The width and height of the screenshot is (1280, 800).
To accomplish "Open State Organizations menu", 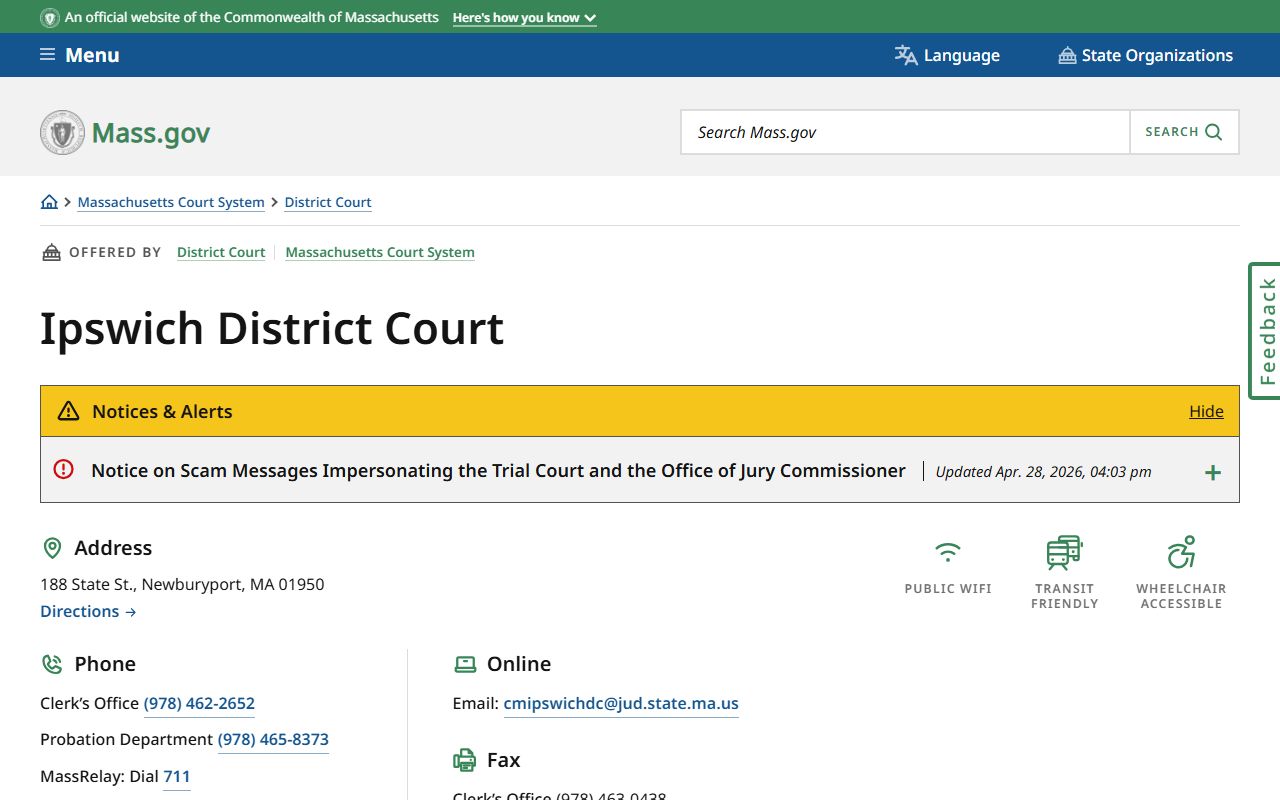I will tap(1145, 55).
